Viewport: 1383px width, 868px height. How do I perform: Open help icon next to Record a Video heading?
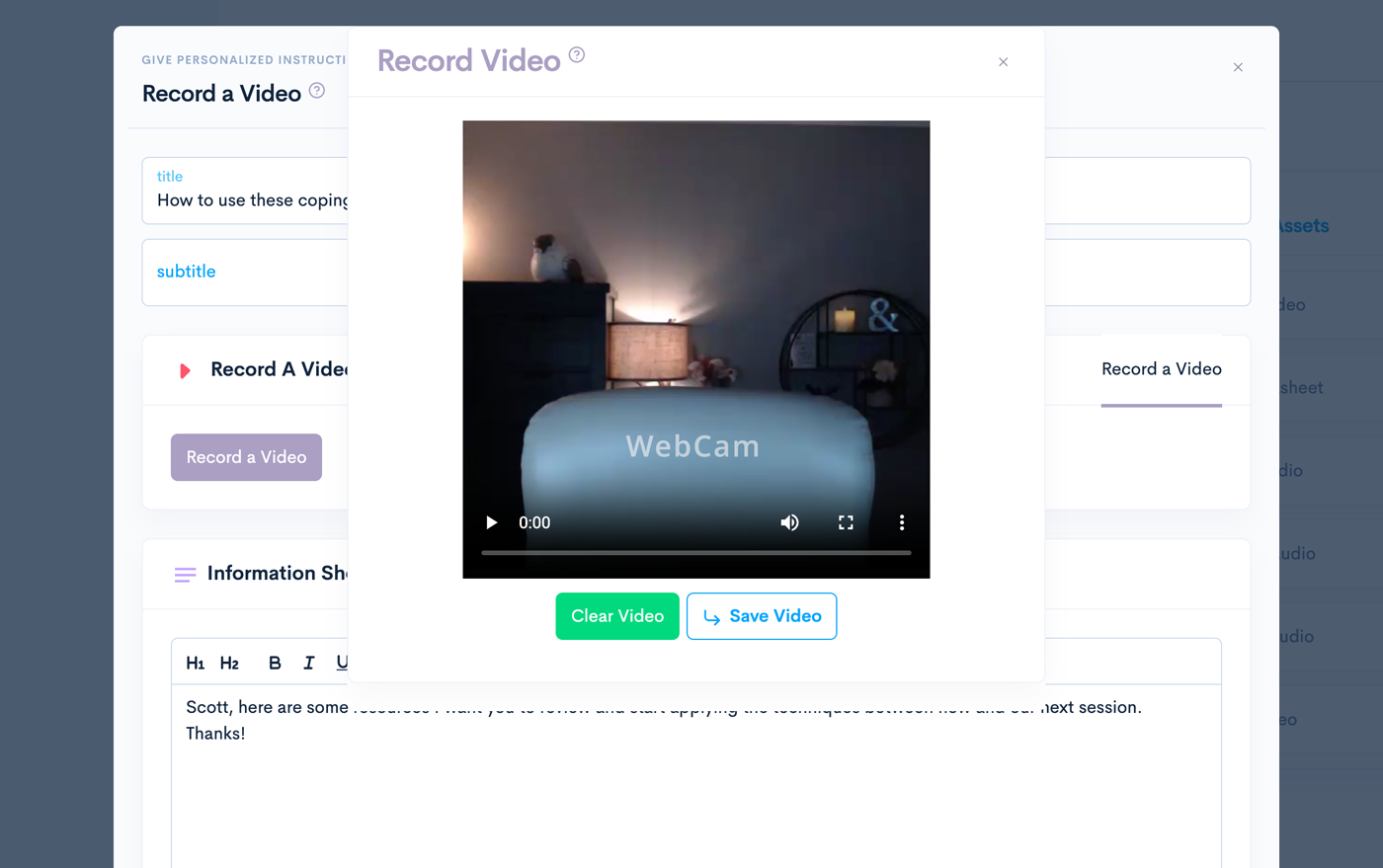pyautogui.click(x=317, y=91)
